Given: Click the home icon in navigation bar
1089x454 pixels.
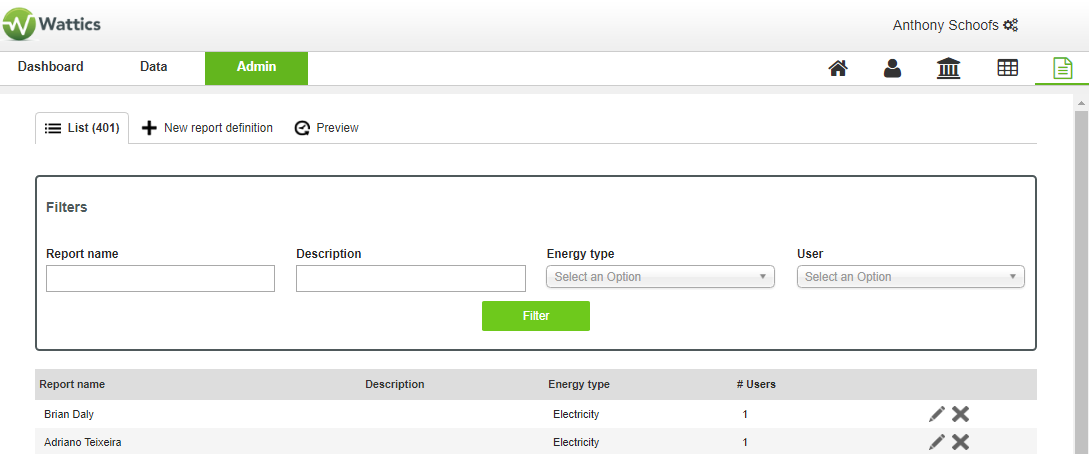Looking at the screenshot, I should 838,68.
